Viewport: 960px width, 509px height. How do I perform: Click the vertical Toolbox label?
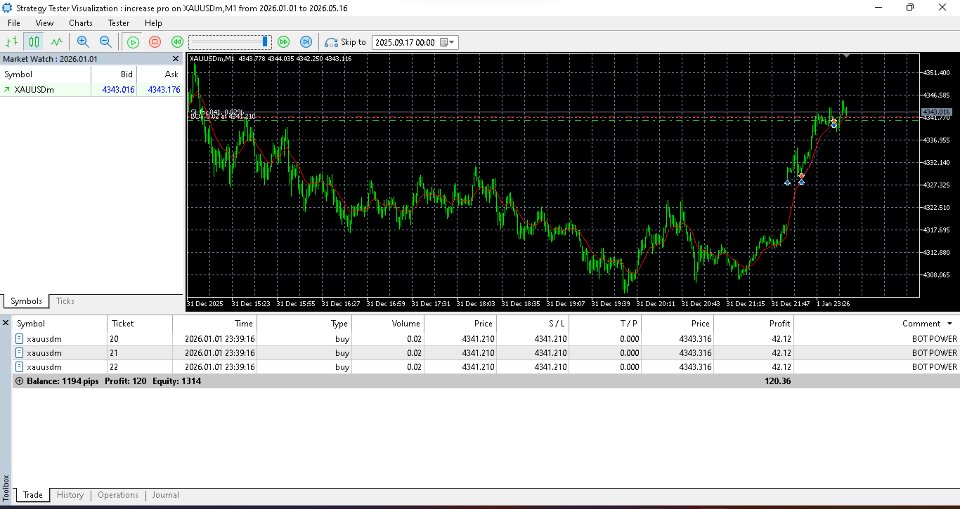[x=6, y=488]
